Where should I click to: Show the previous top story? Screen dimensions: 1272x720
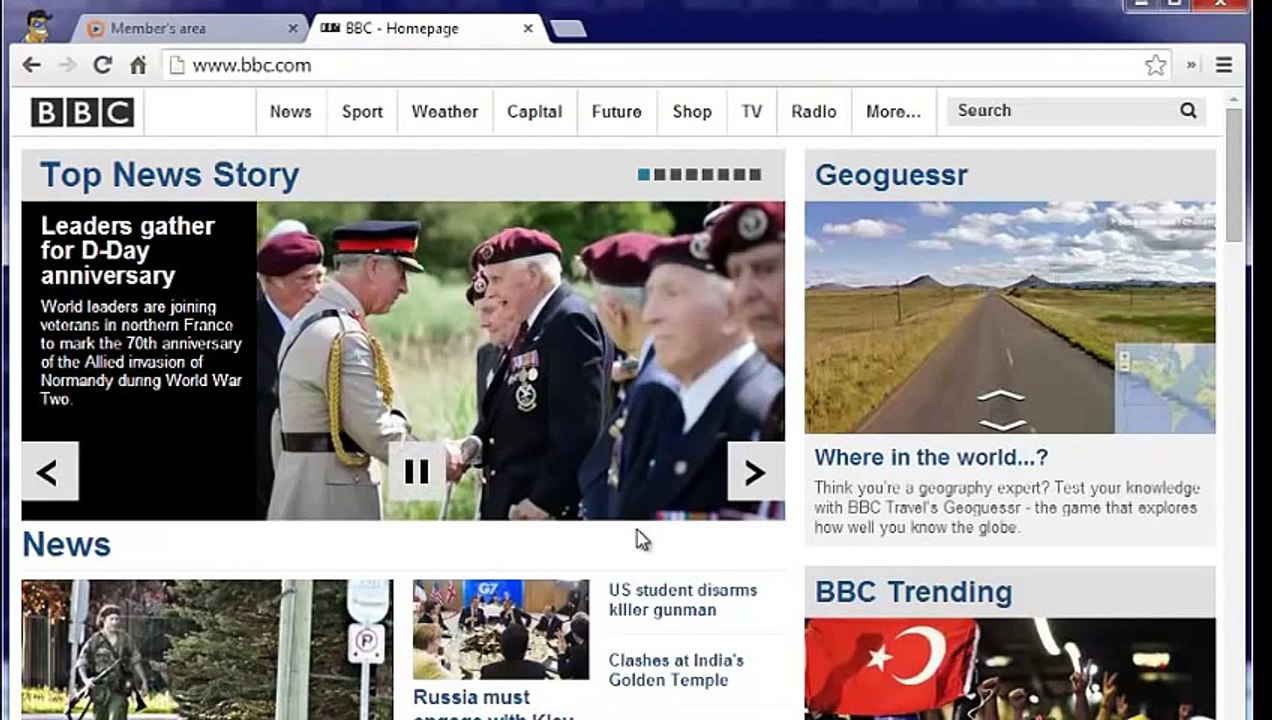tap(49, 472)
